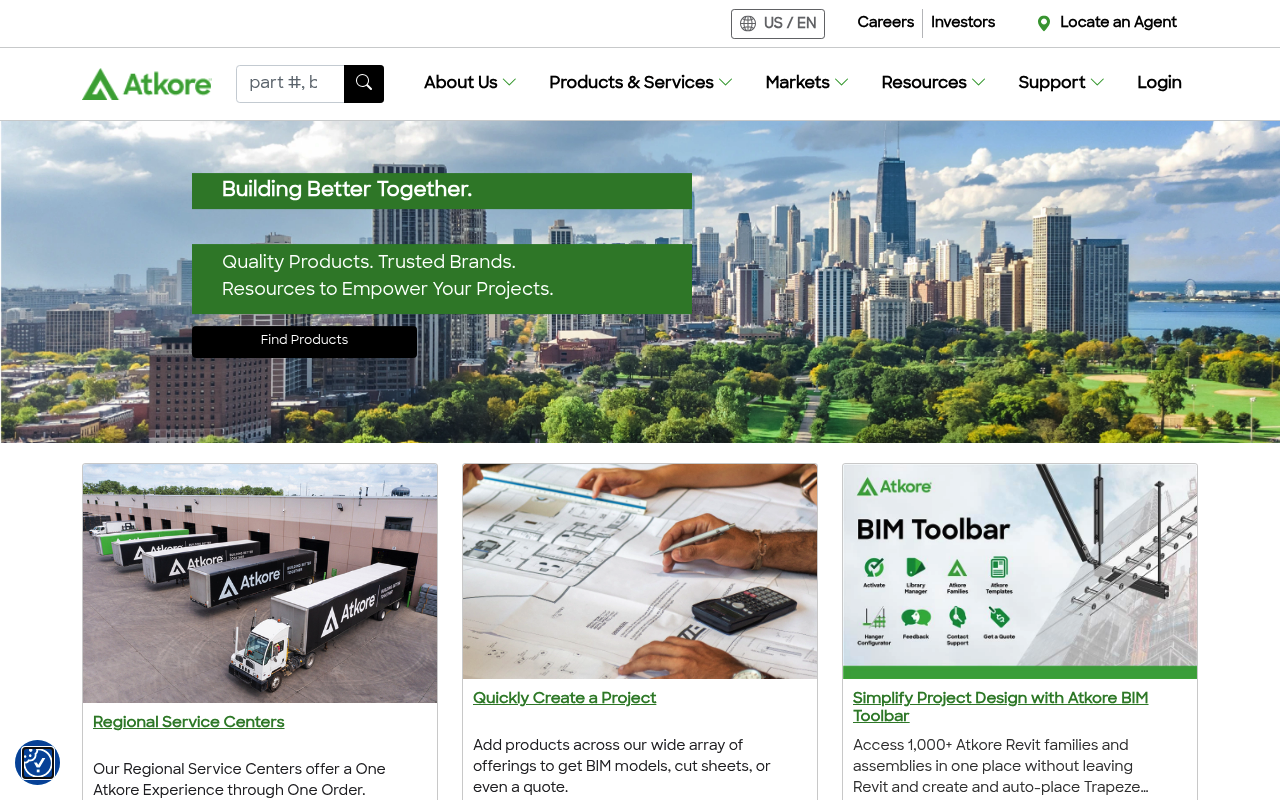The image size is (1280, 800).
Task: Click the text starting 'Add products across our wide array'
Action: [622, 766]
